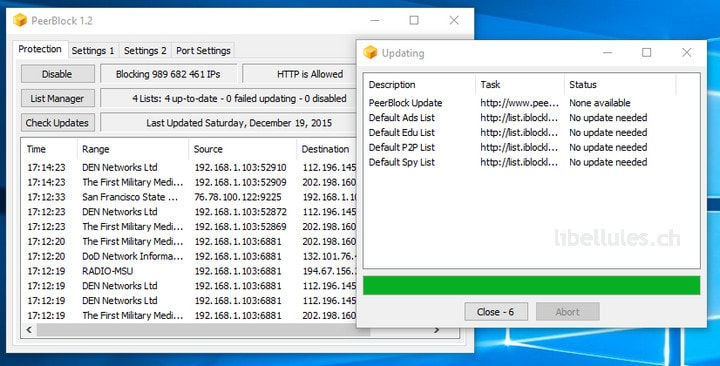Select the Default Edu List row
The image size is (720, 366).
[532, 132]
